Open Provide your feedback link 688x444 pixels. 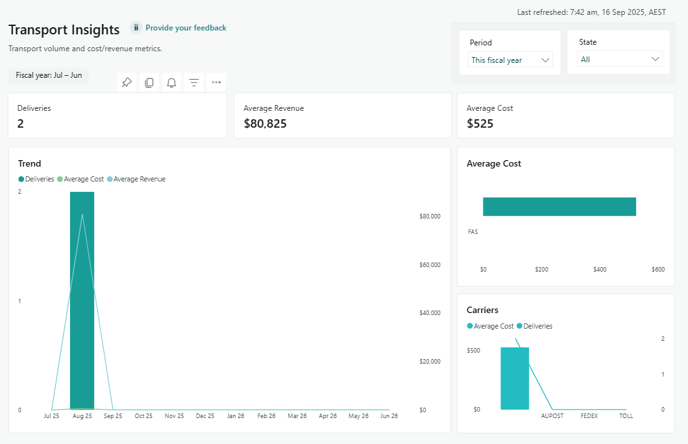tap(186, 28)
